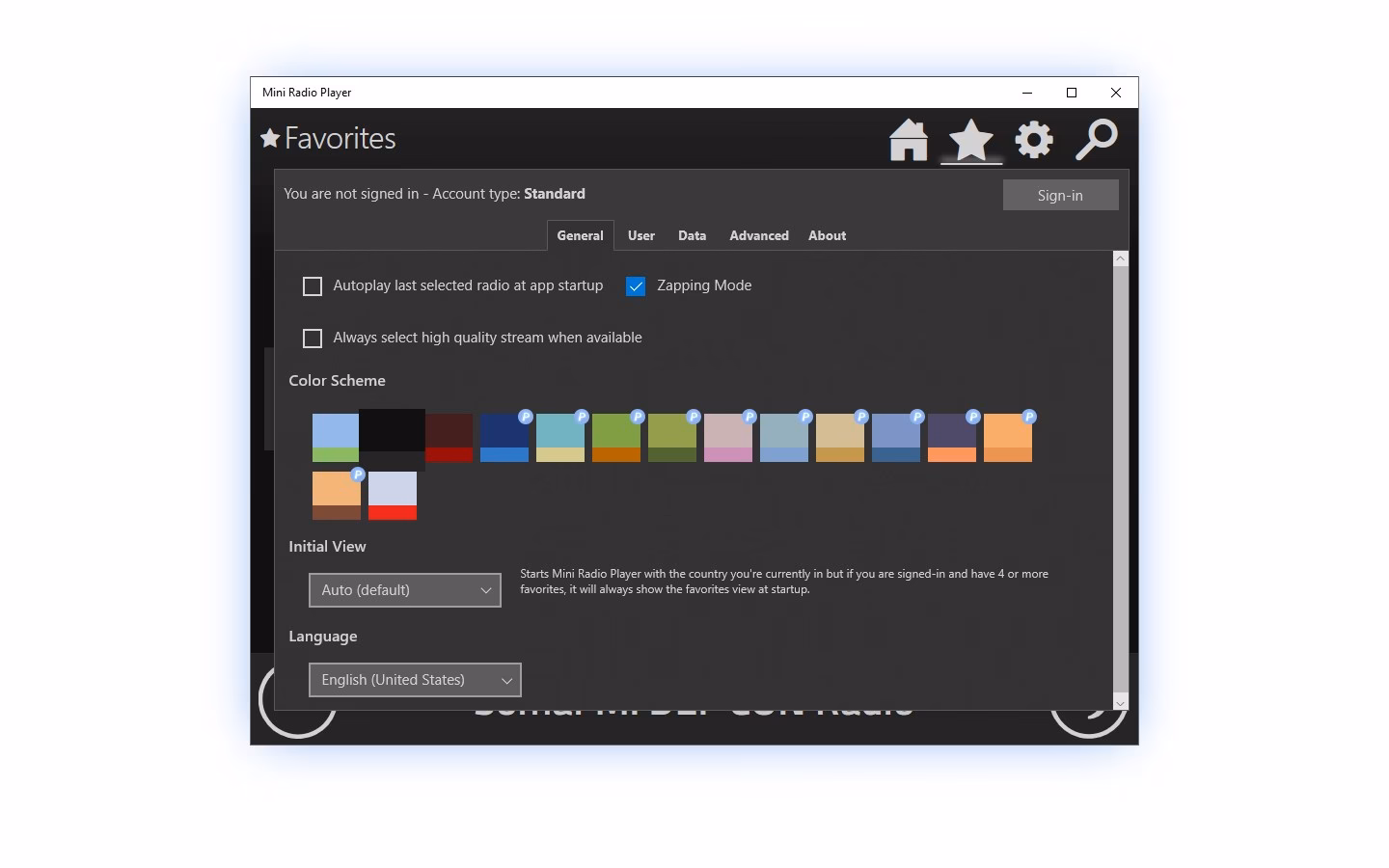
Task: Choose the dark purple and orange scheme
Action: pos(952,438)
